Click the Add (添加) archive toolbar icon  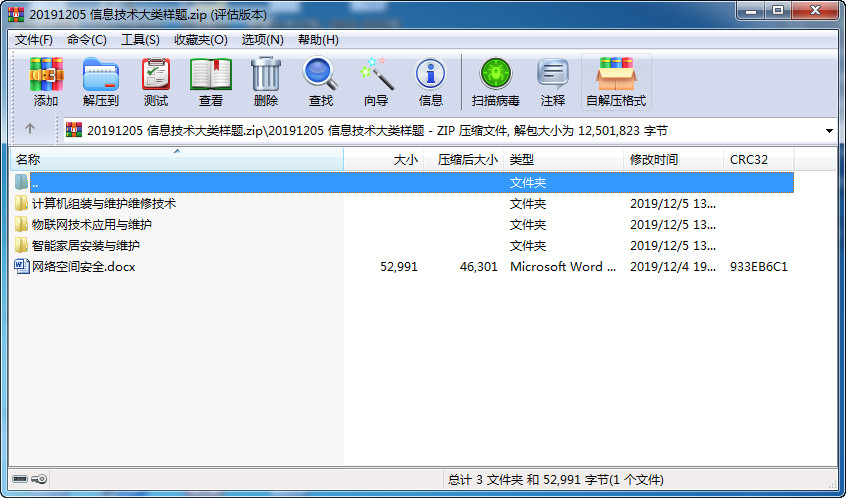[x=46, y=74]
